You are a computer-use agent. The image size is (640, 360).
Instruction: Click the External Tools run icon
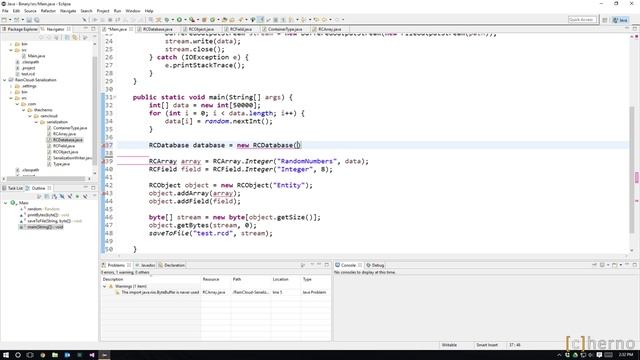click(x=191, y=20)
